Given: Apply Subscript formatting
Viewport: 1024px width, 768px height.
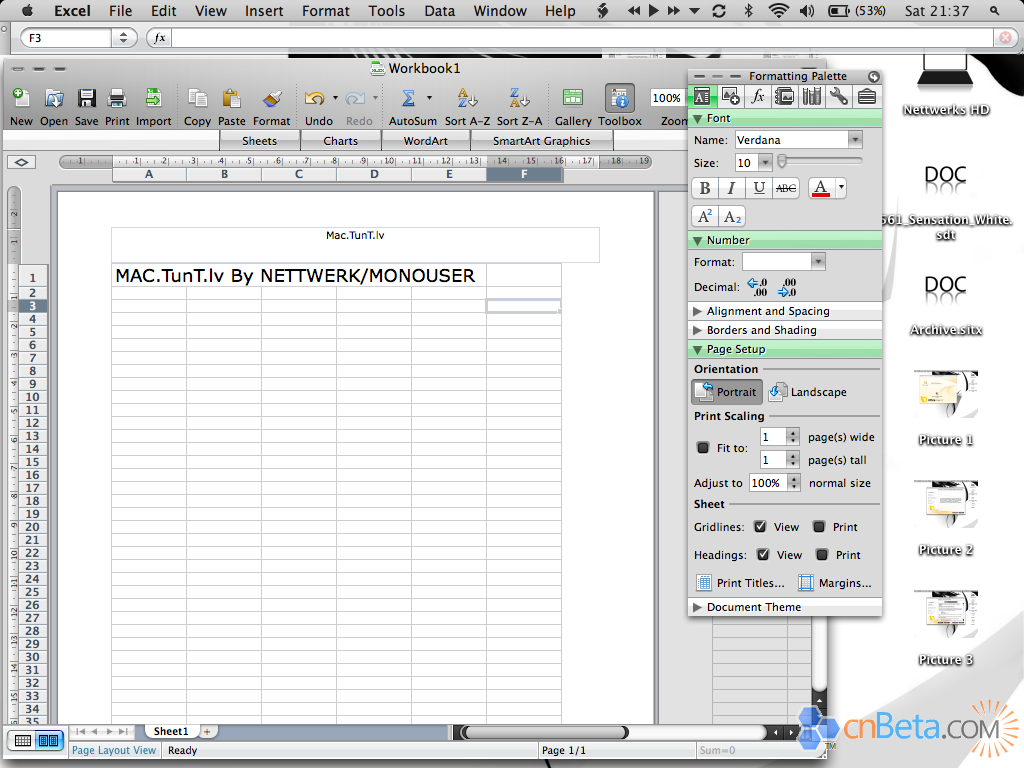Looking at the screenshot, I should click(x=732, y=216).
